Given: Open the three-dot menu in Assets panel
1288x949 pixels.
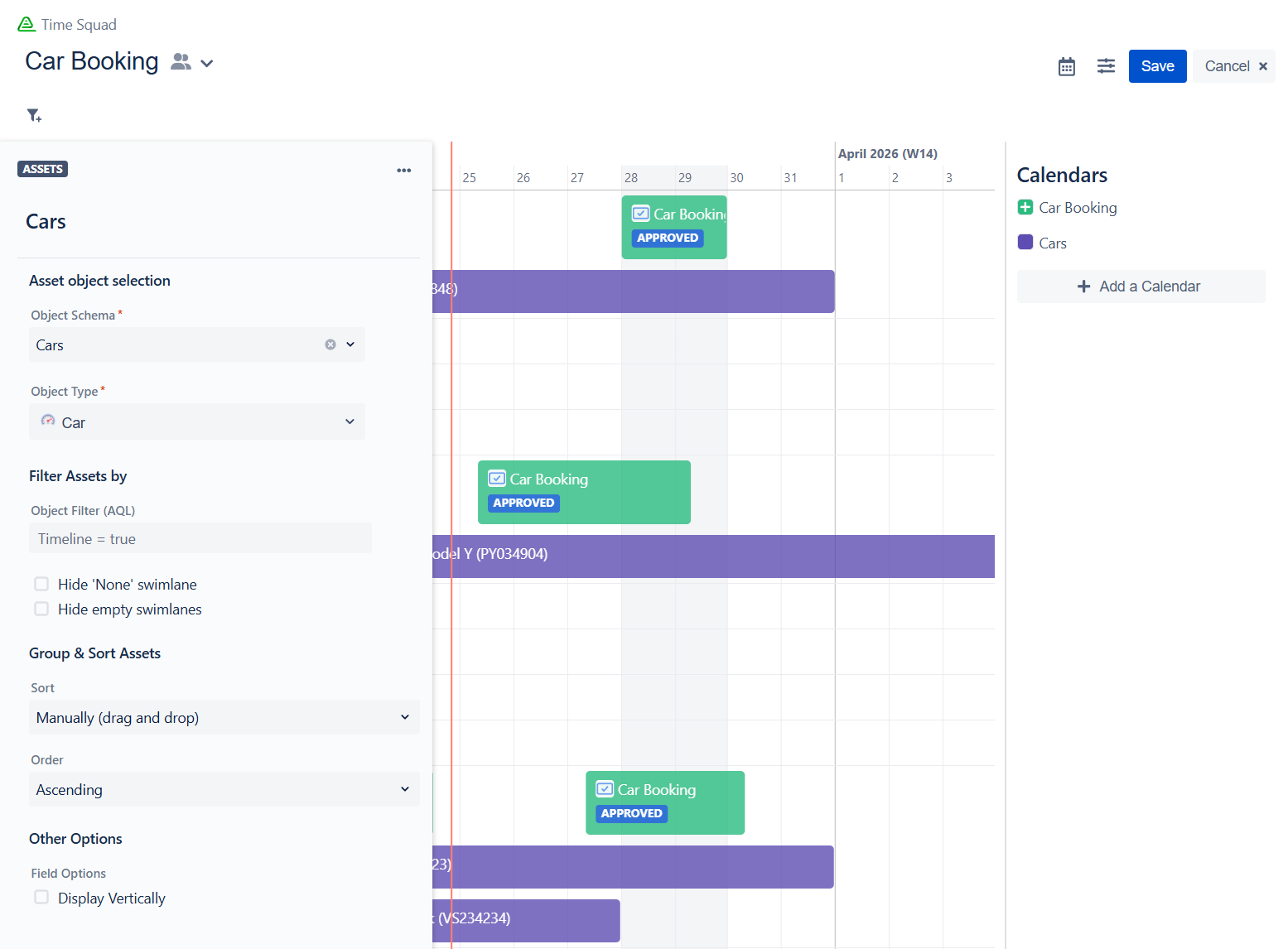Looking at the screenshot, I should 403,171.
